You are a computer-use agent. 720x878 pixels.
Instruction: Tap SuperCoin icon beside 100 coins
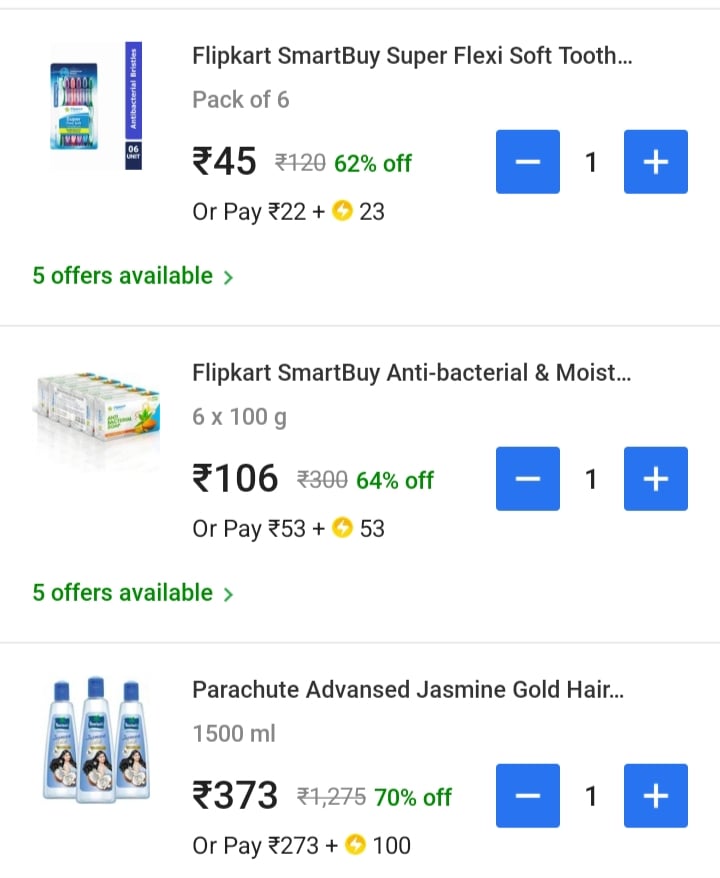click(355, 846)
